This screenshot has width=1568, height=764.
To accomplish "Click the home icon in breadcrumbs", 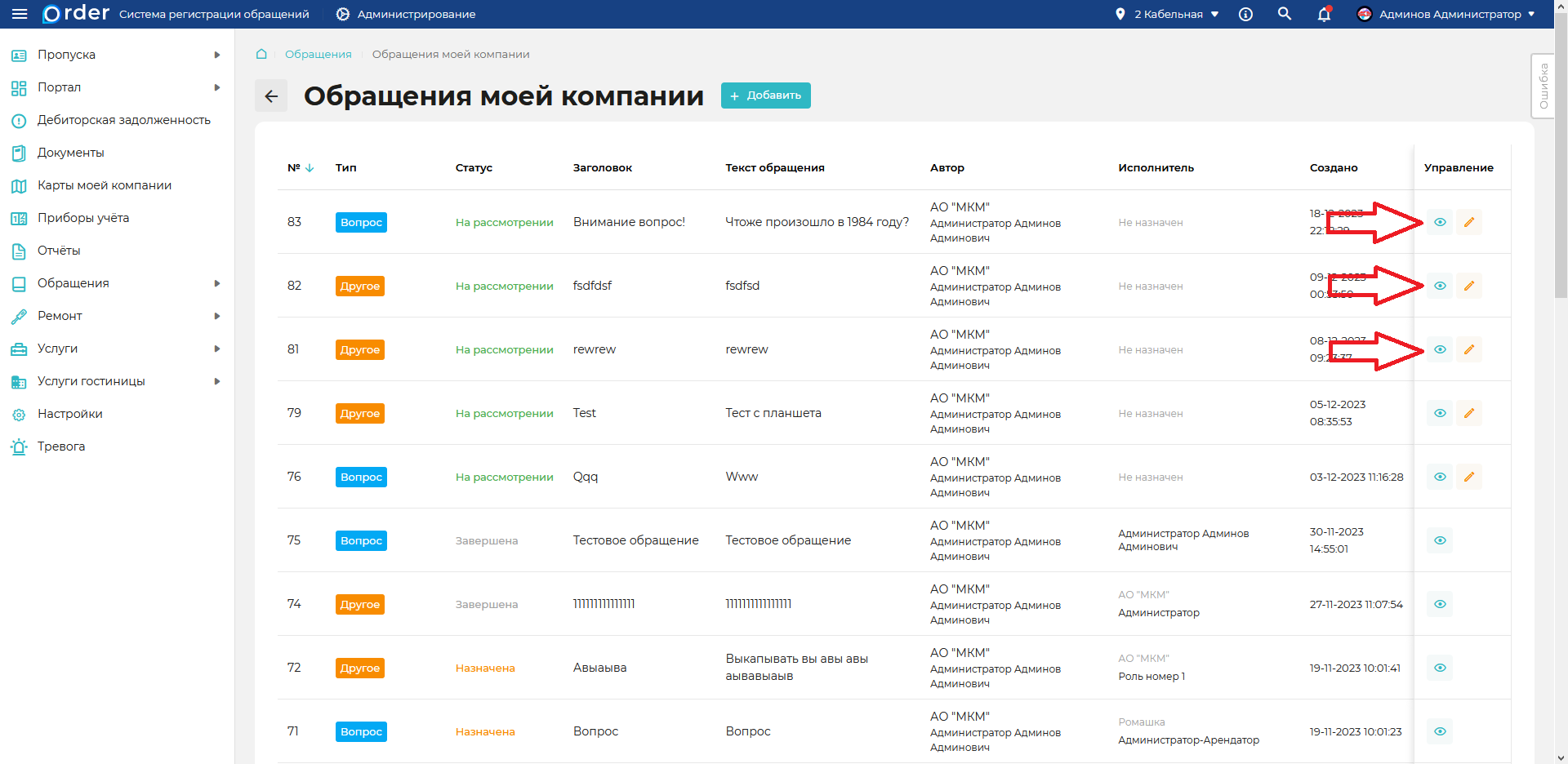I will [x=261, y=55].
